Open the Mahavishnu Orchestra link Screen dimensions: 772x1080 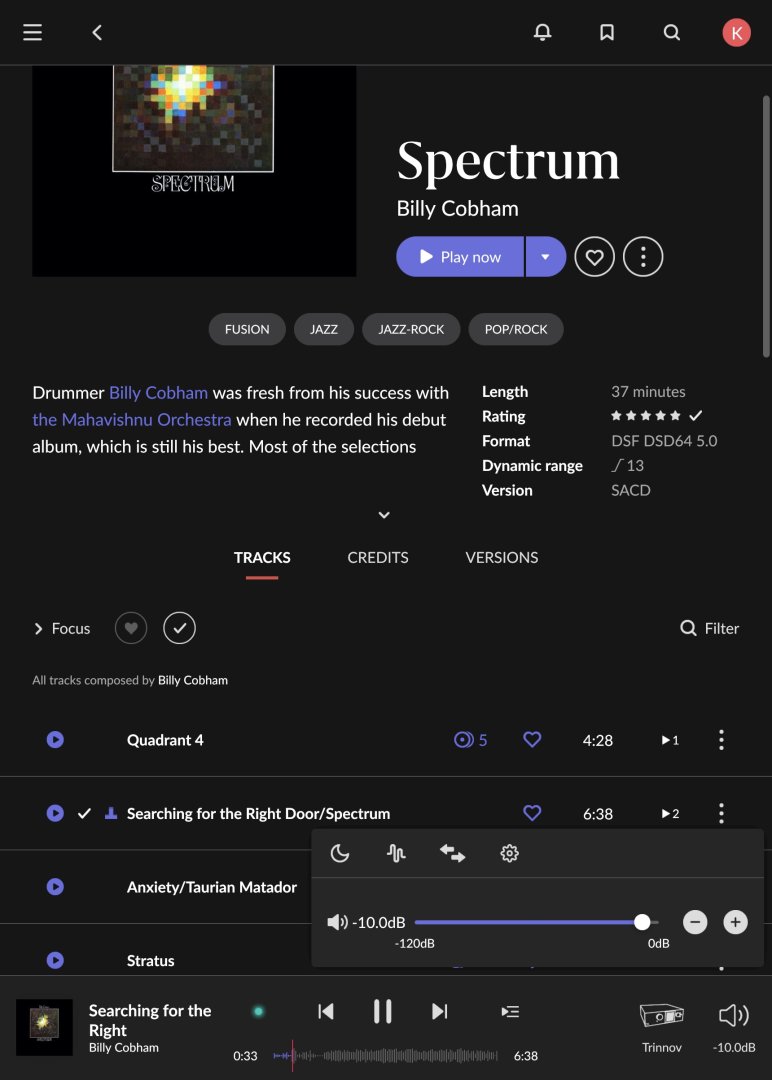132,419
